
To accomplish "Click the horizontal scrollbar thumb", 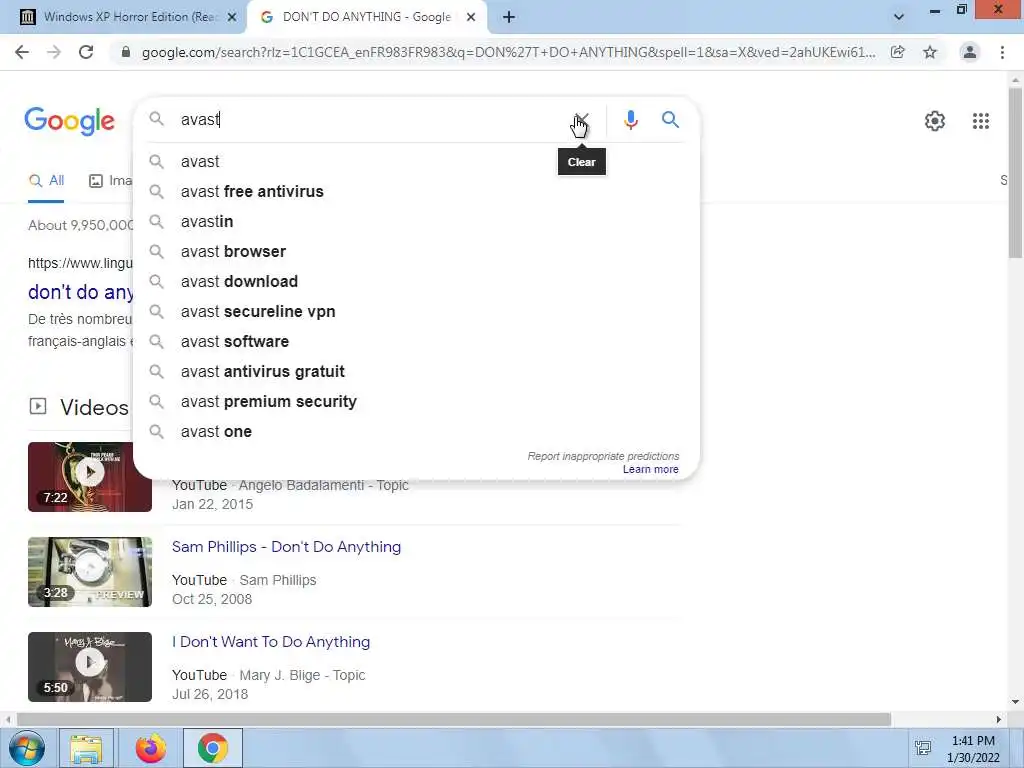I will click(453, 720).
